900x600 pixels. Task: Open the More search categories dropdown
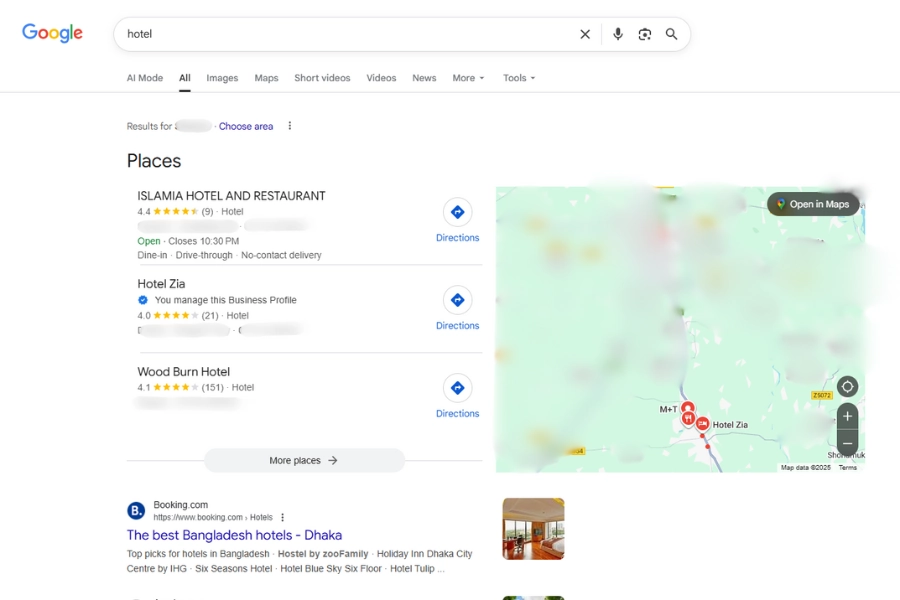coord(467,77)
